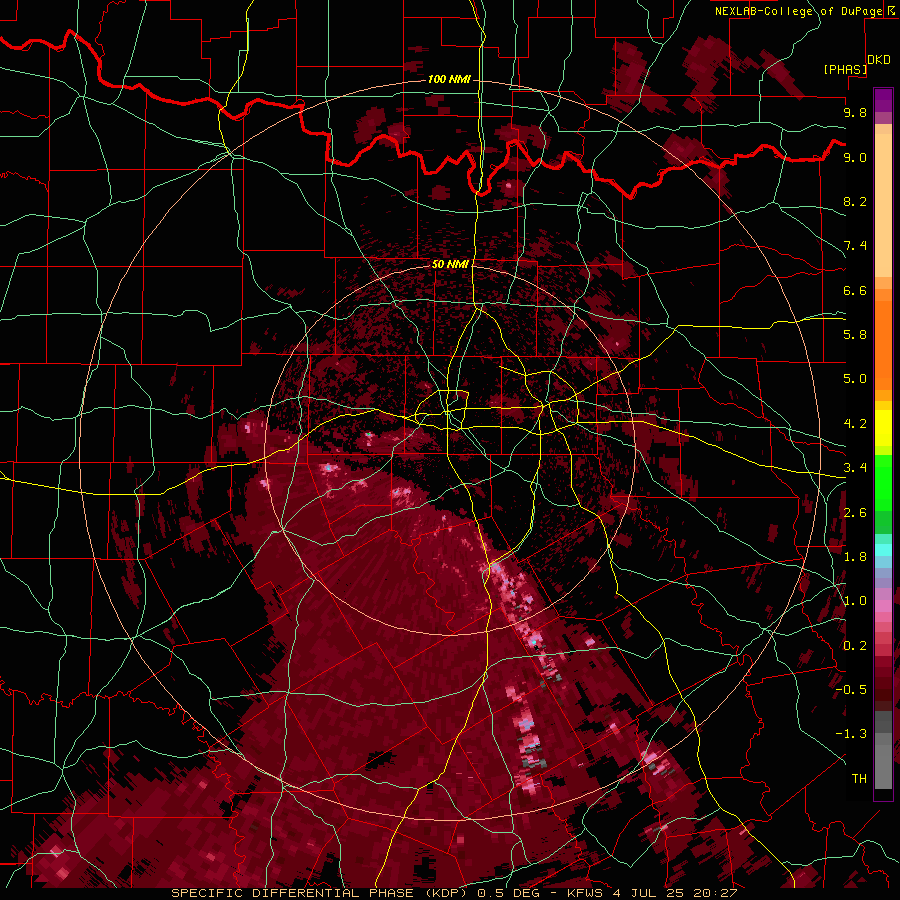Click the 9.8 value on the color scale

point(855,112)
